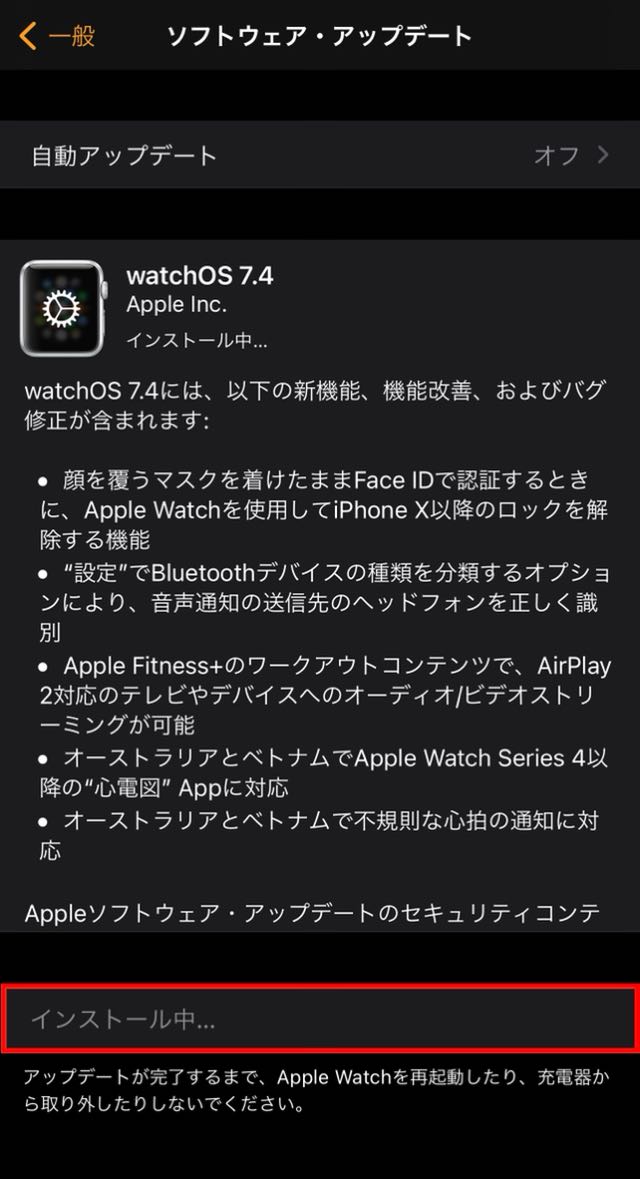Go back to 一般 settings
Image resolution: width=640 pixels, height=1179 pixels.
click(x=57, y=35)
